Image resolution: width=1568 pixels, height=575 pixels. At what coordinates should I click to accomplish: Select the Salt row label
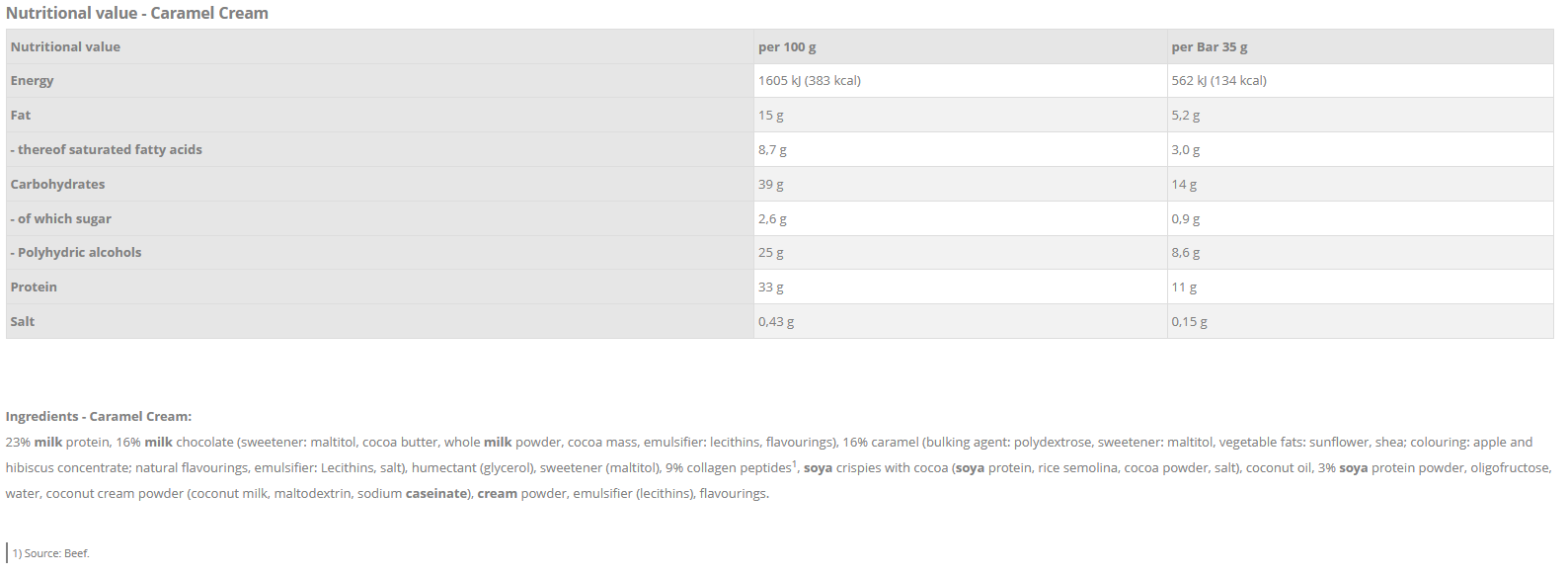pos(23,322)
